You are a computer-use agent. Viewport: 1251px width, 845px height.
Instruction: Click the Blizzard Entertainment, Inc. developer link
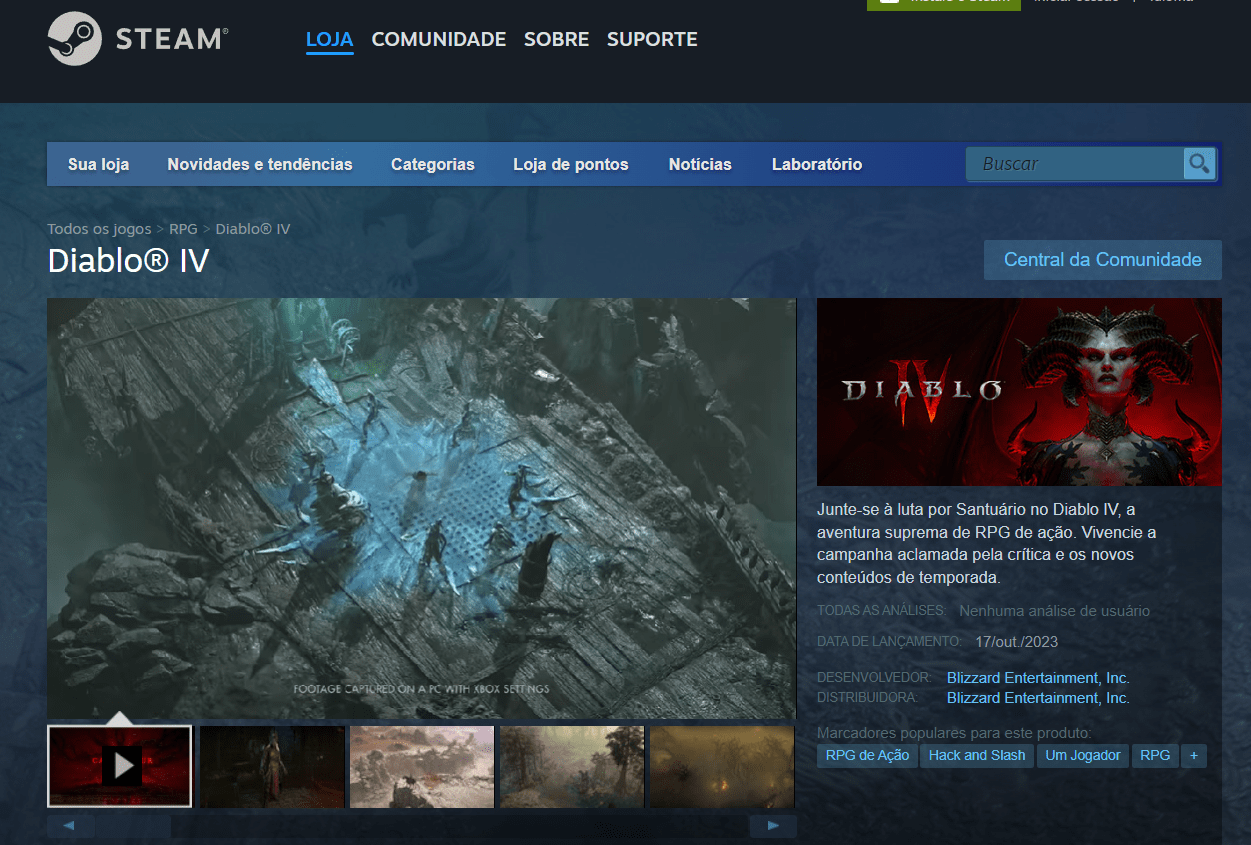1037,677
